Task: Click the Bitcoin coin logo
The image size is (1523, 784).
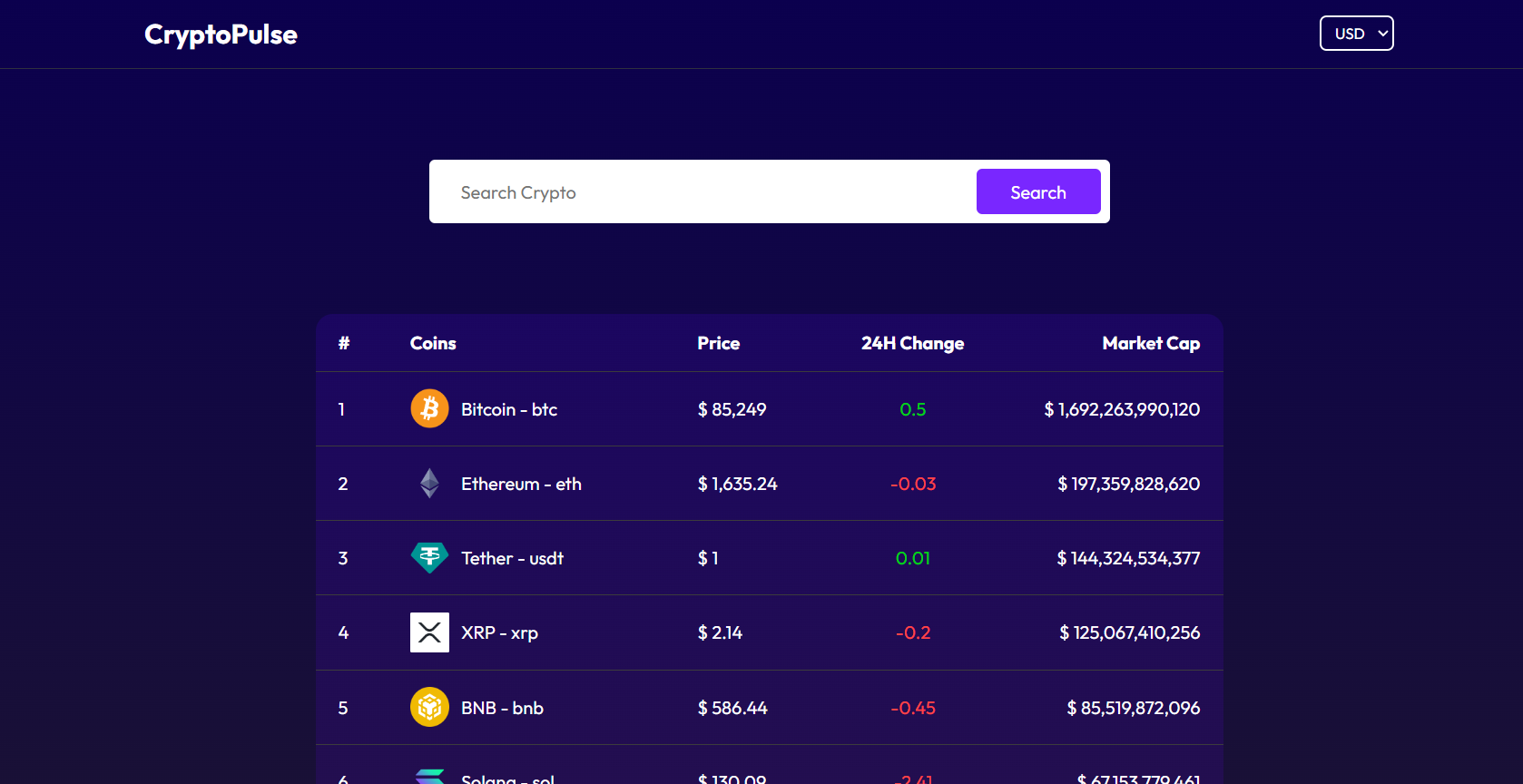Action: click(429, 408)
